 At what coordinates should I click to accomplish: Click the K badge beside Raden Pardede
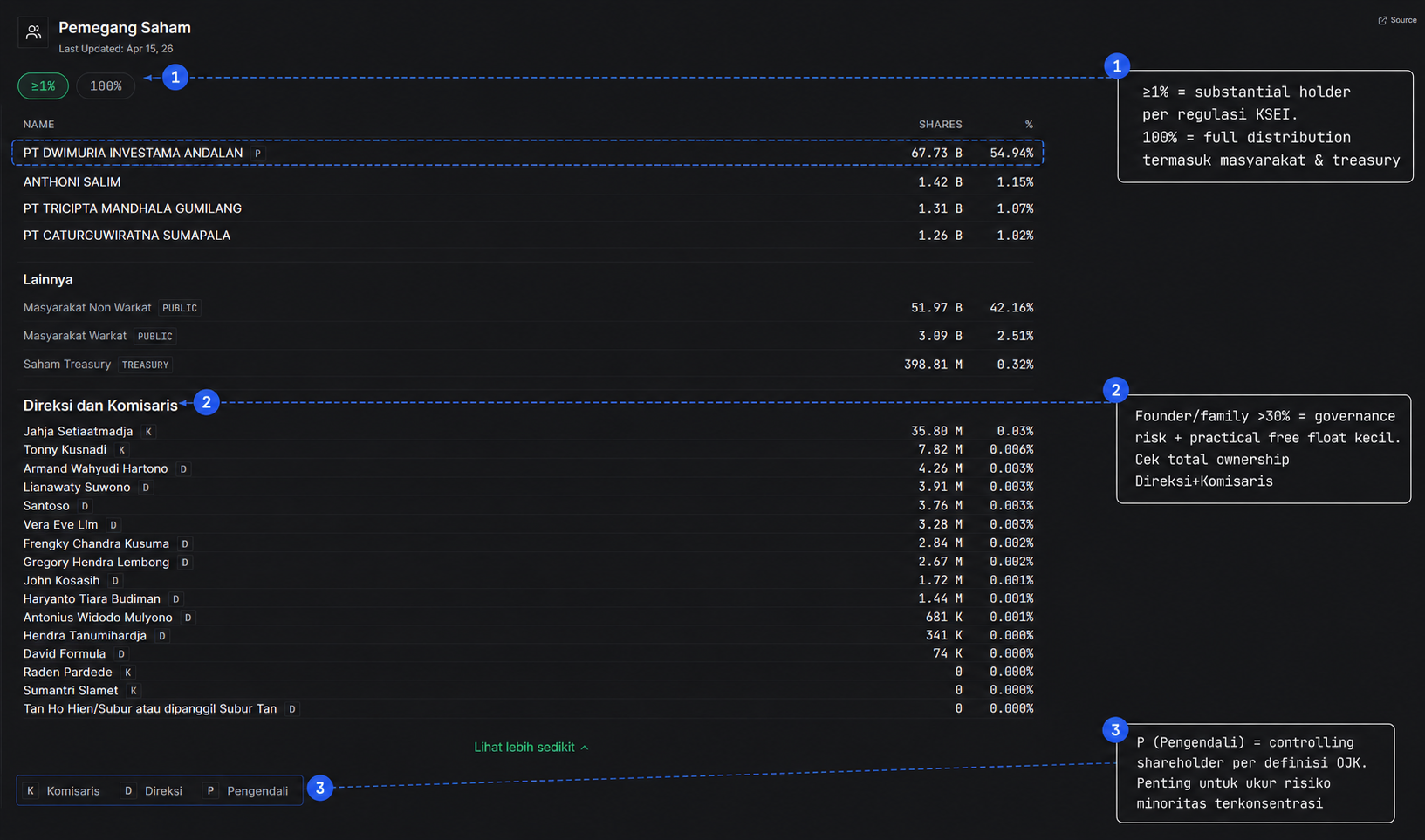[127, 673]
